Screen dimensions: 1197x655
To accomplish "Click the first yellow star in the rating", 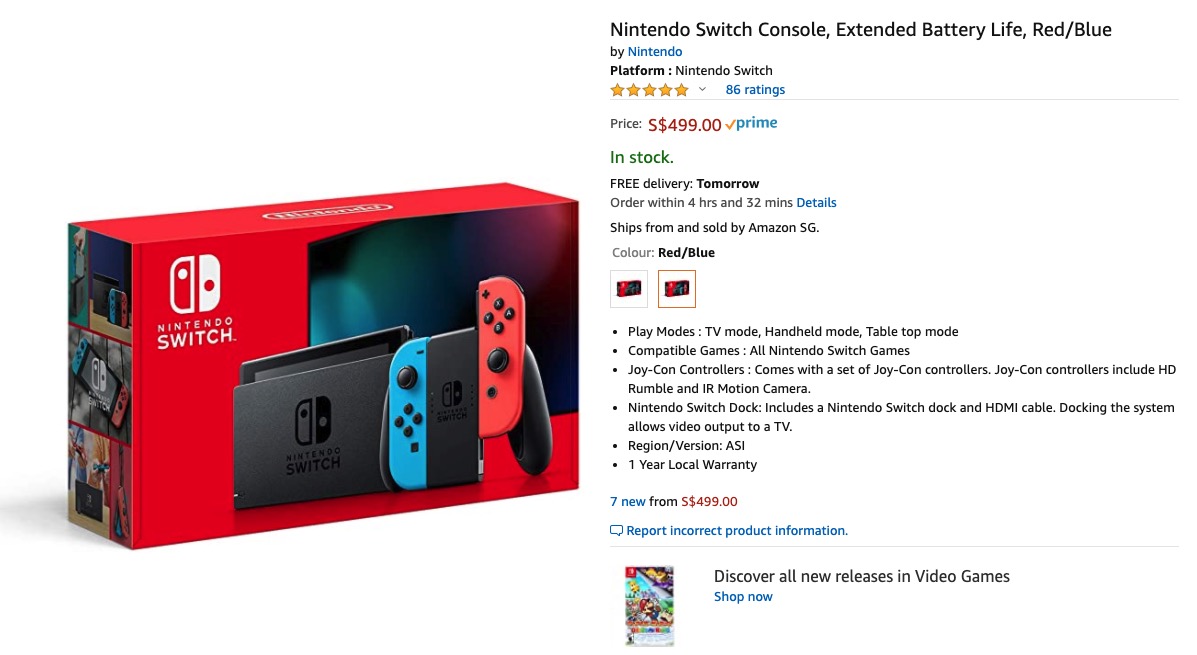I will pyautogui.click(x=617, y=89).
